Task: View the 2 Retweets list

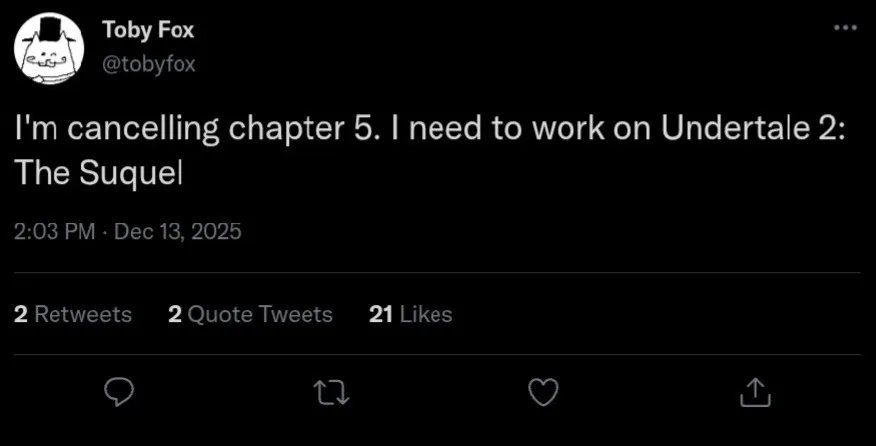Action: (x=73, y=314)
